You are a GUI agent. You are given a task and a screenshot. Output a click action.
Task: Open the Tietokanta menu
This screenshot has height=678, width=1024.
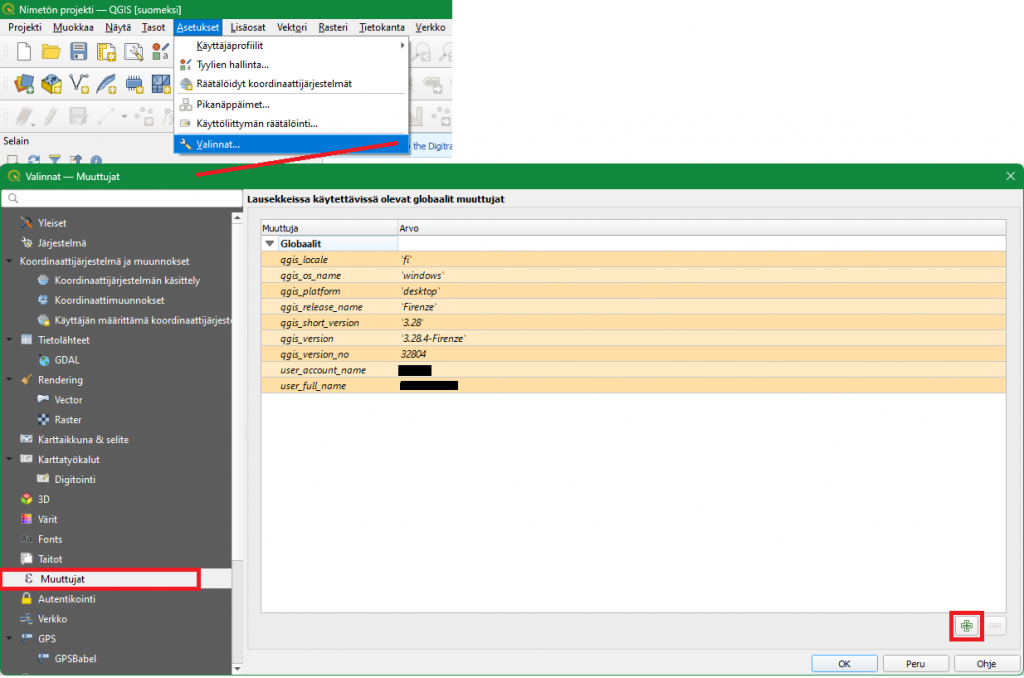click(x=382, y=27)
